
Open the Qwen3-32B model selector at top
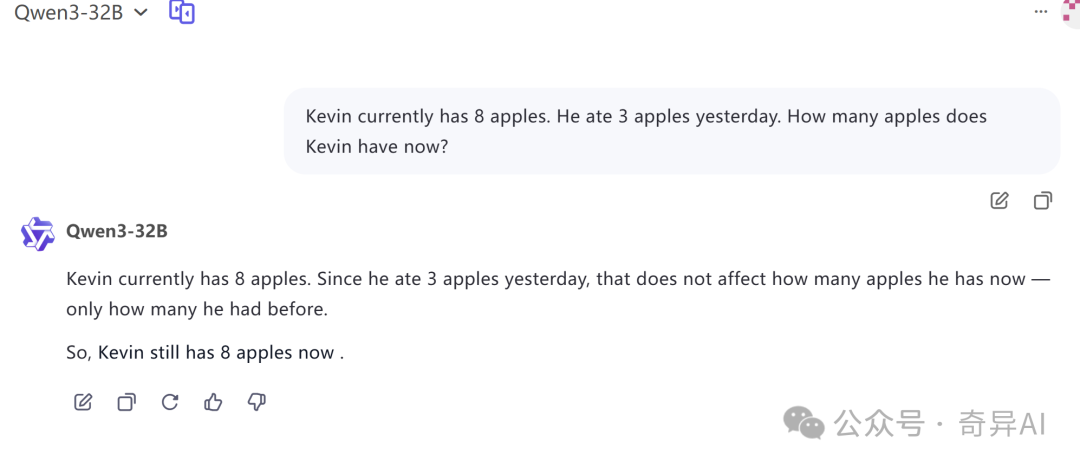click(x=81, y=12)
